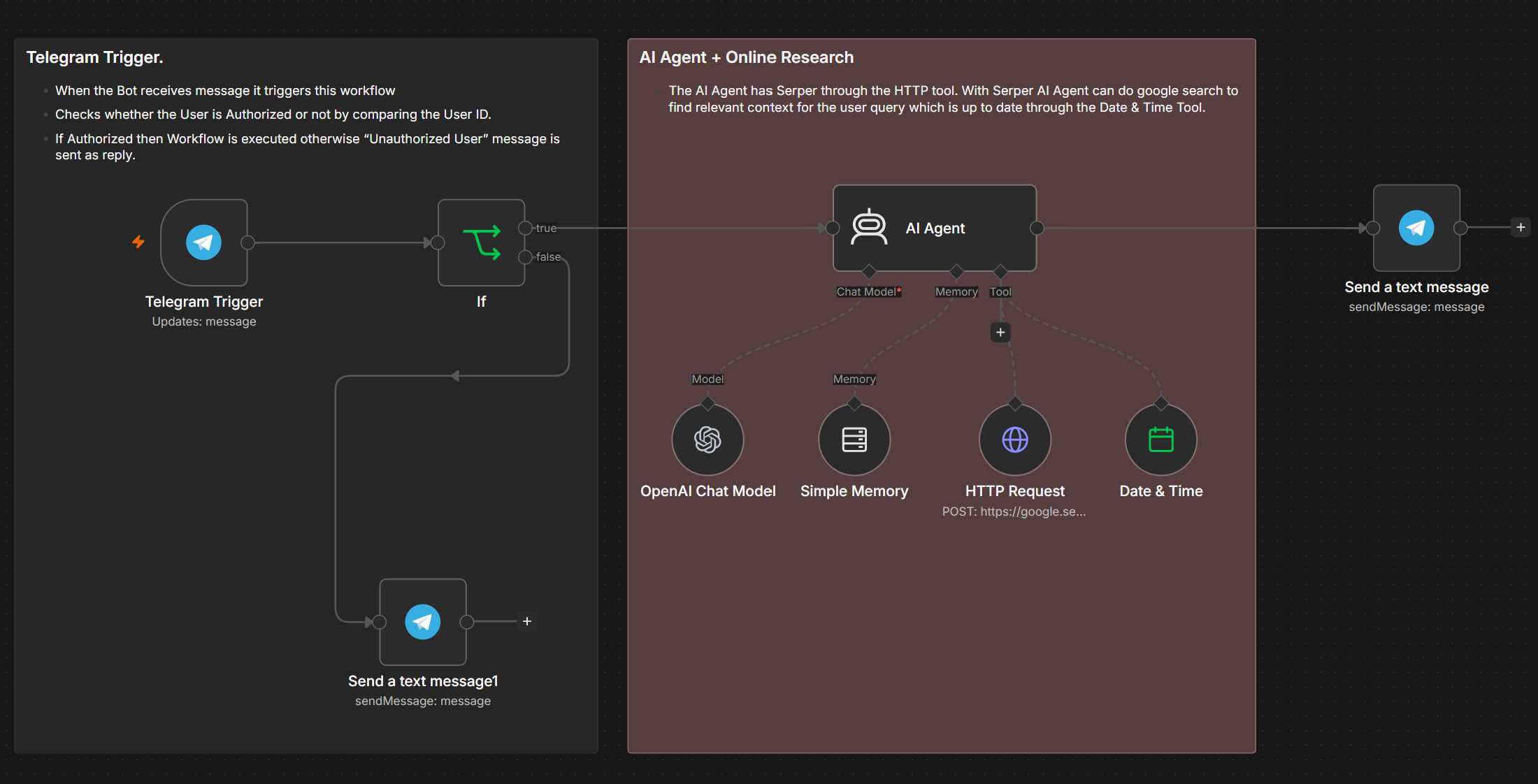Click the 'Send a text message' label
The width and height of the screenshot is (1538, 784).
coord(1416,287)
